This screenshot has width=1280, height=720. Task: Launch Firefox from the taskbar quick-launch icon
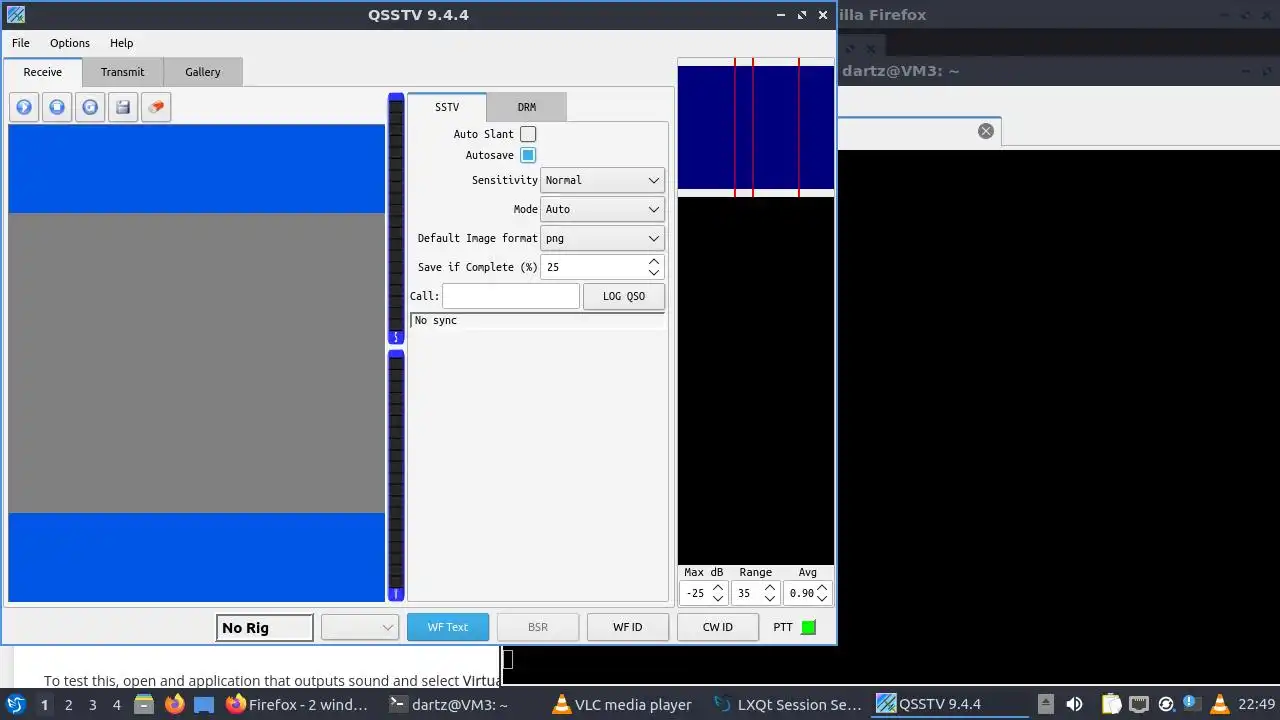pyautogui.click(x=174, y=704)
